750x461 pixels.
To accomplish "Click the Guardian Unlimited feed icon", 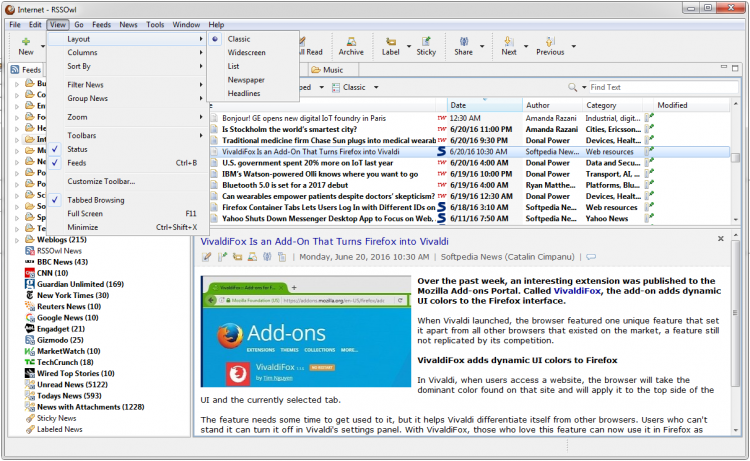I will [x=30, y=284].
